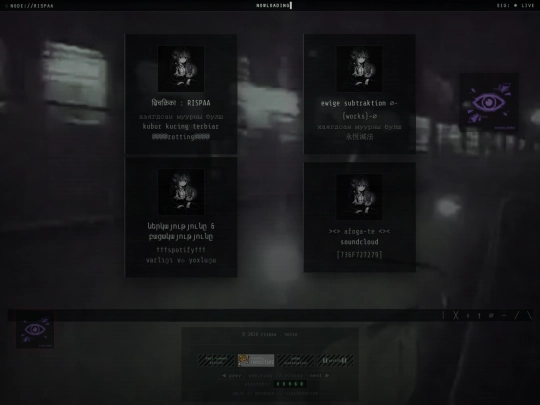Click 'kubur kucing terbiar' line
Screen dimensions: 540x405
pos(181,126)
